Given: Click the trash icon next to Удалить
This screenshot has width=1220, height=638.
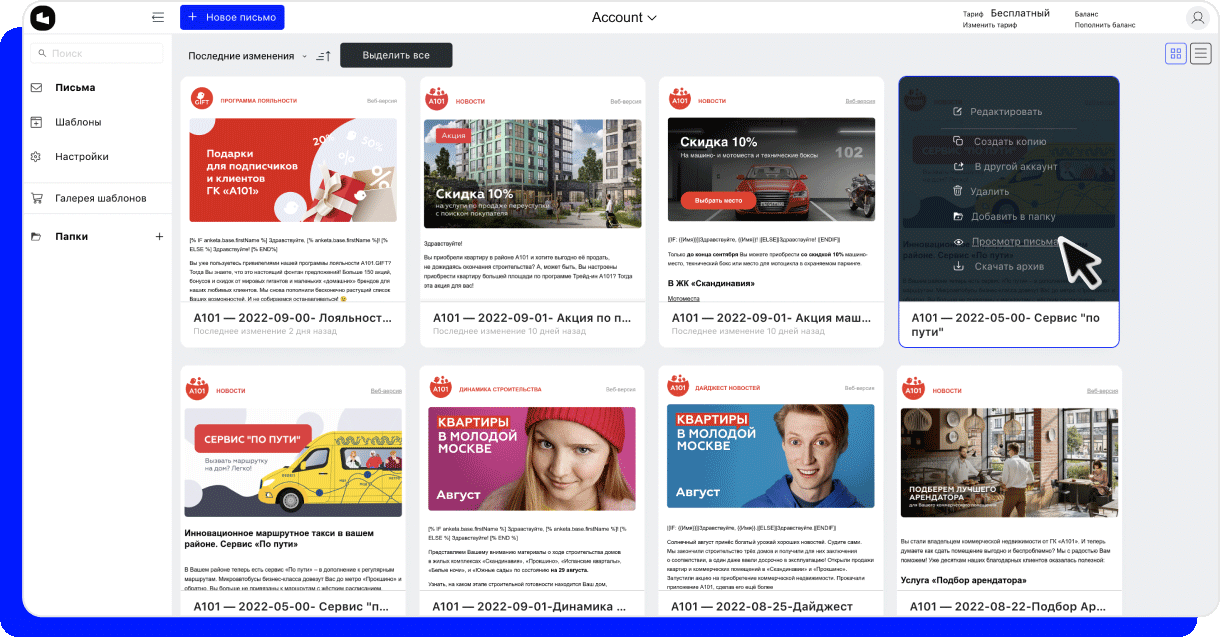Looking at the screenshot, I should coord(958,191).
